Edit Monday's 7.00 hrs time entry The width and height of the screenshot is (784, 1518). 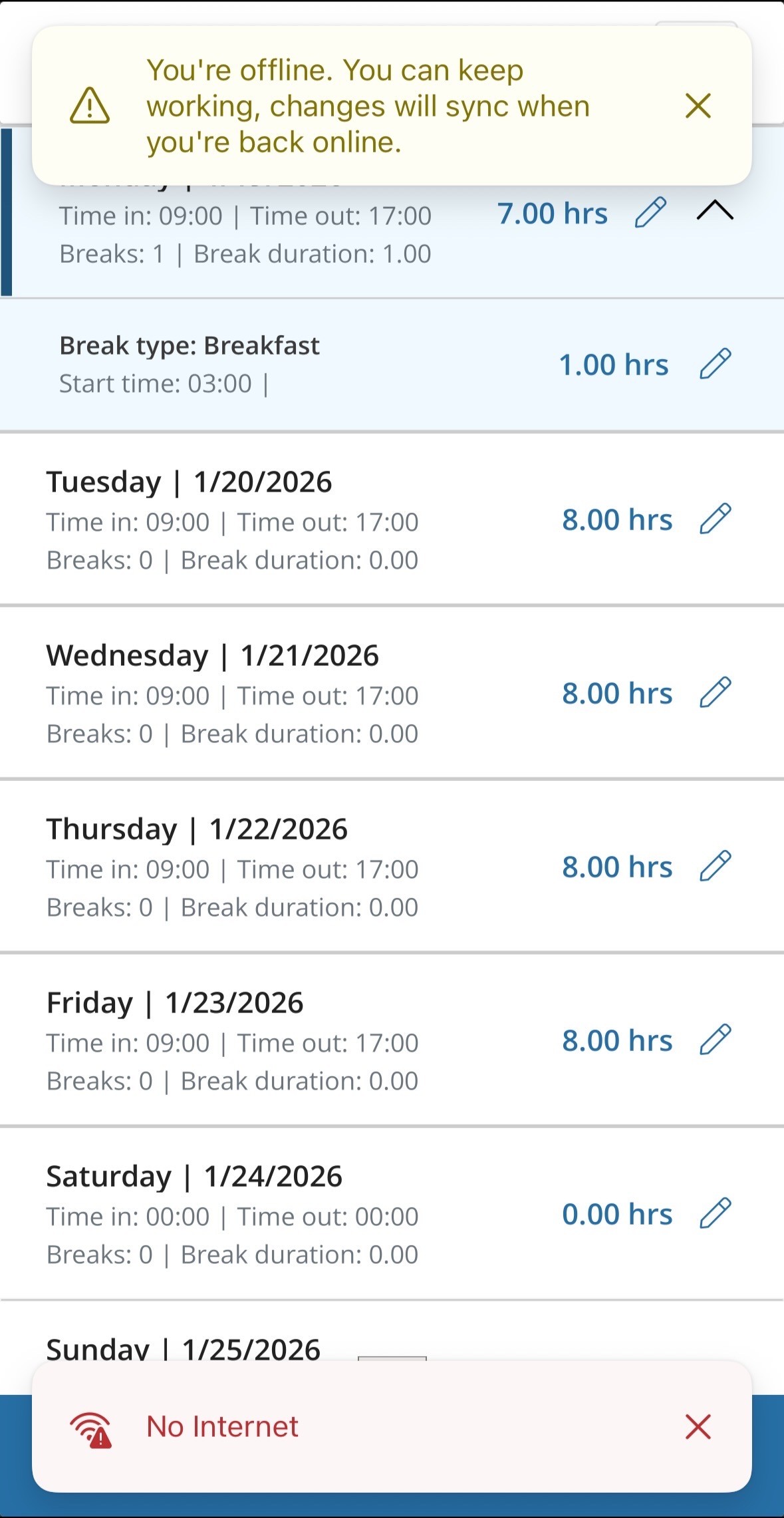coord(650,213)
